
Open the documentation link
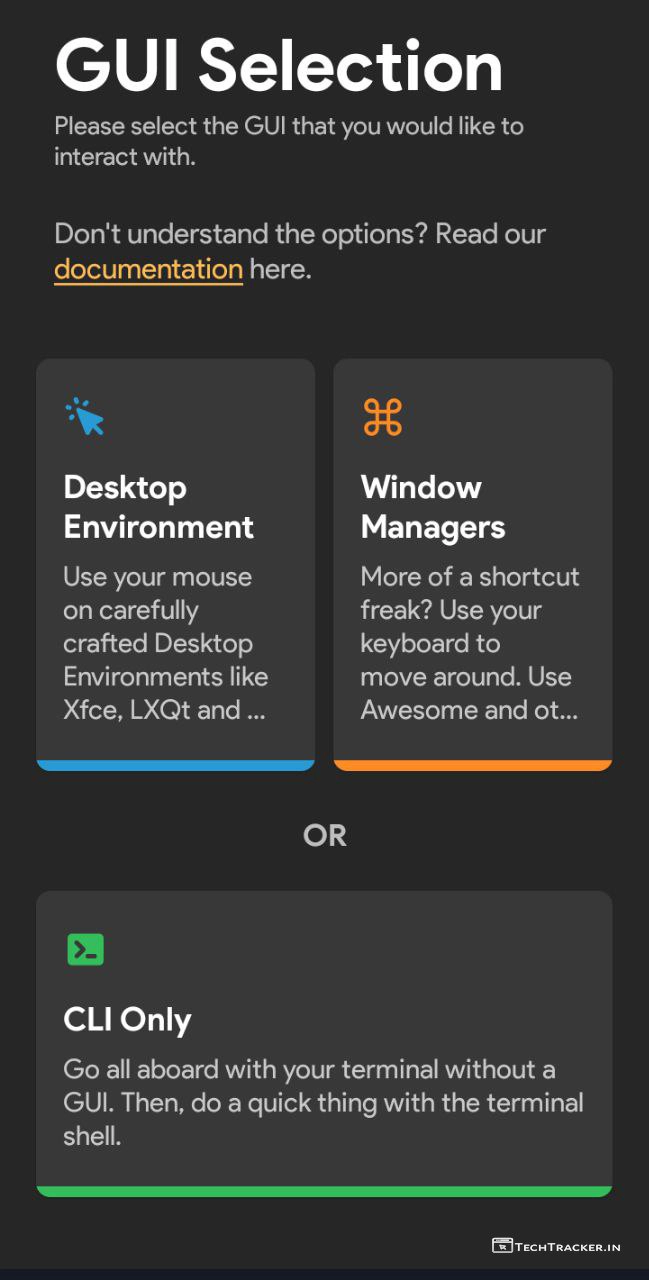[x=148, y=269]
